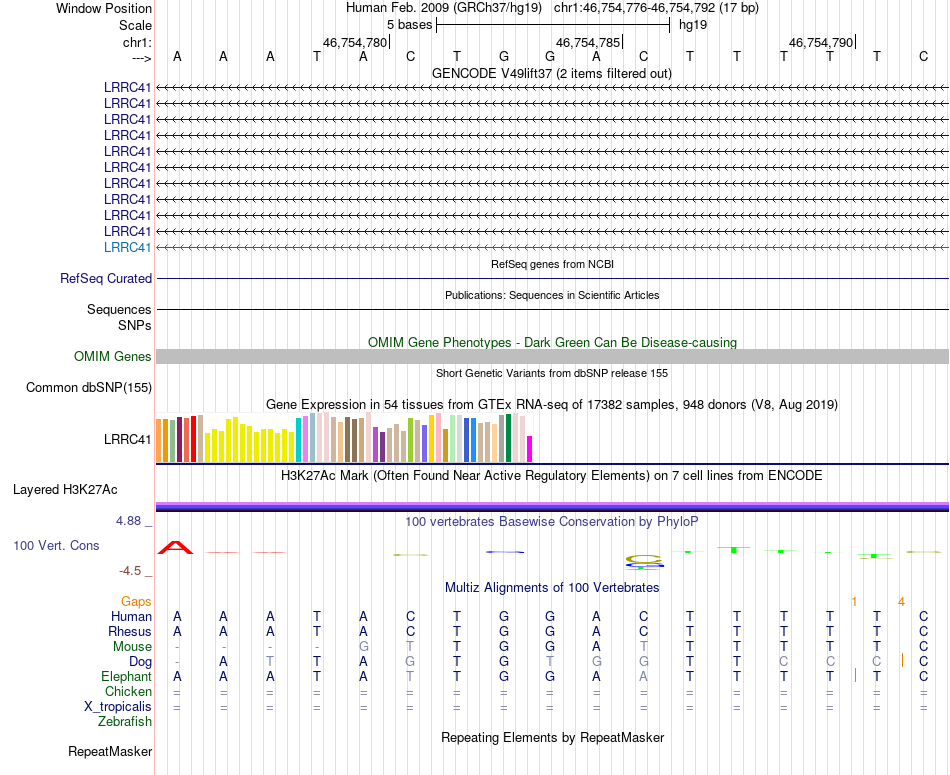
Task: Select the 'Scale' label in the base position track
Action: click(135, 25)
